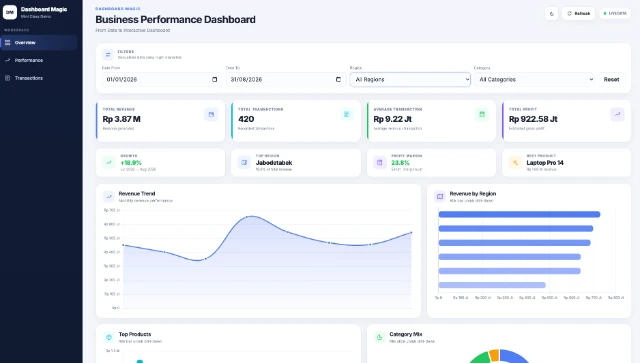
Task: Click the Reset filters button
Action: (x=611, y=79)
